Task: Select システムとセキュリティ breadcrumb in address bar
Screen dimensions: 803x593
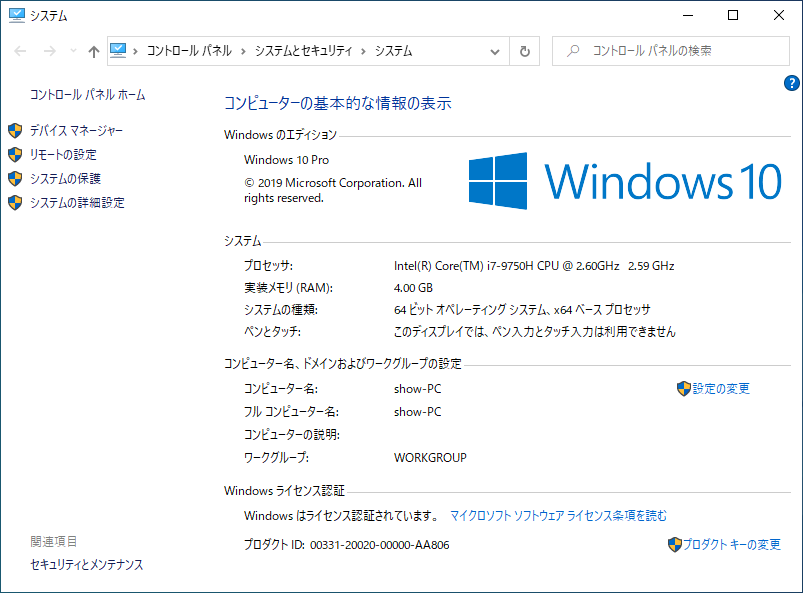Action: click(x=304, y=51)
